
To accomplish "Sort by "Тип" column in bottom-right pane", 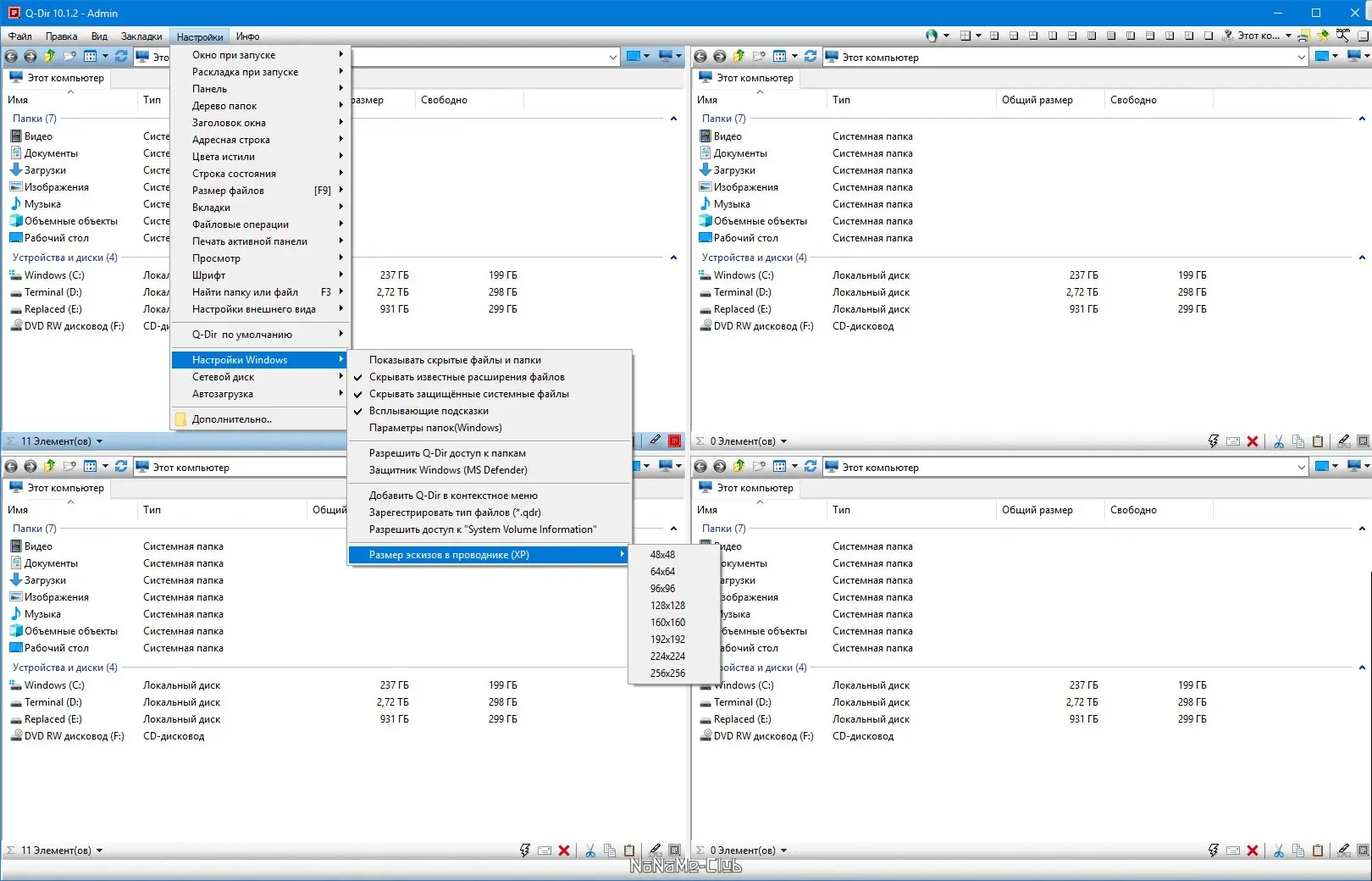I will click(x=911, y=510).
